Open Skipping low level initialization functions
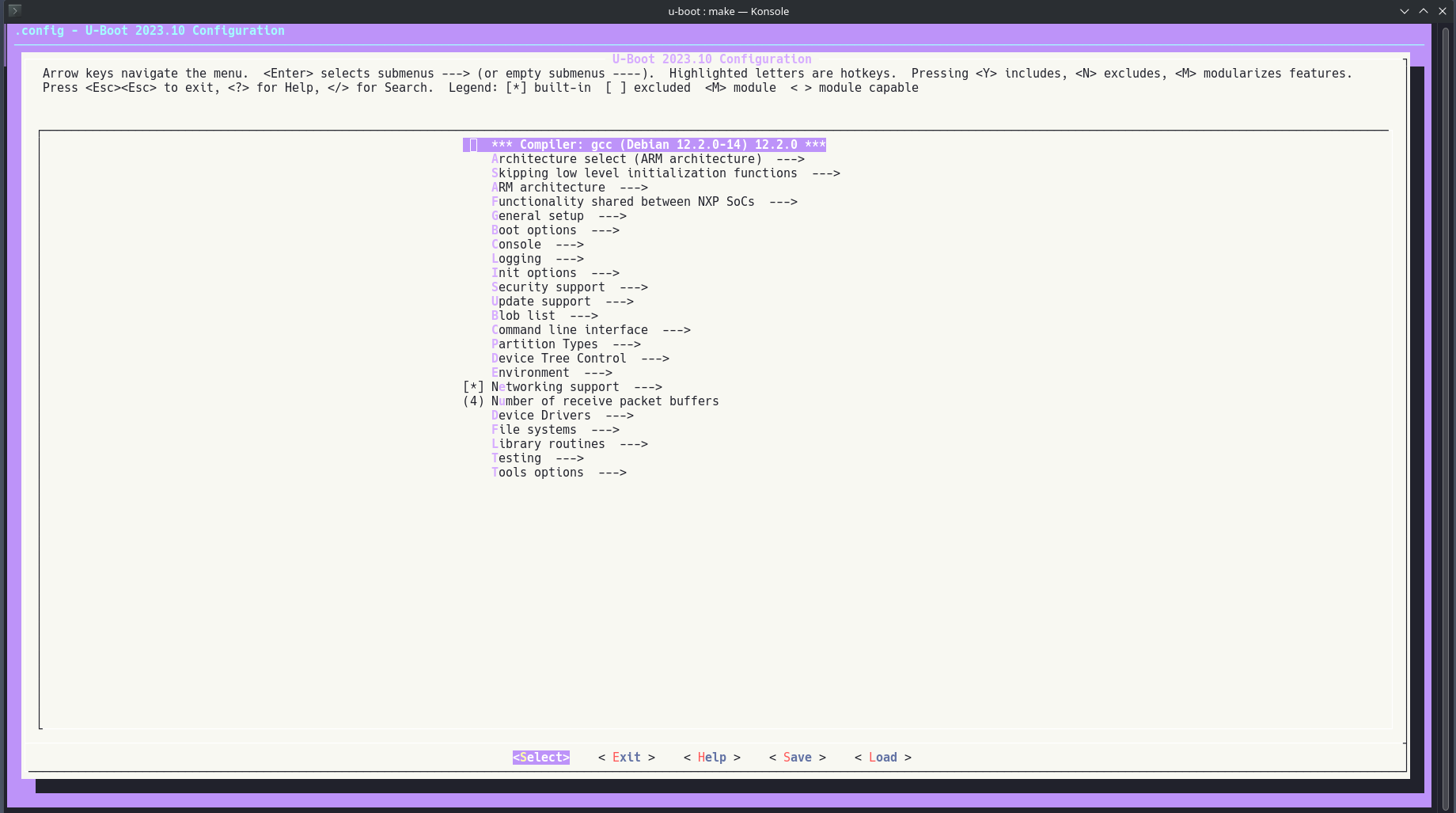Image resolution: width=1456 pixels, height=813 pixels. pos(665,173)
